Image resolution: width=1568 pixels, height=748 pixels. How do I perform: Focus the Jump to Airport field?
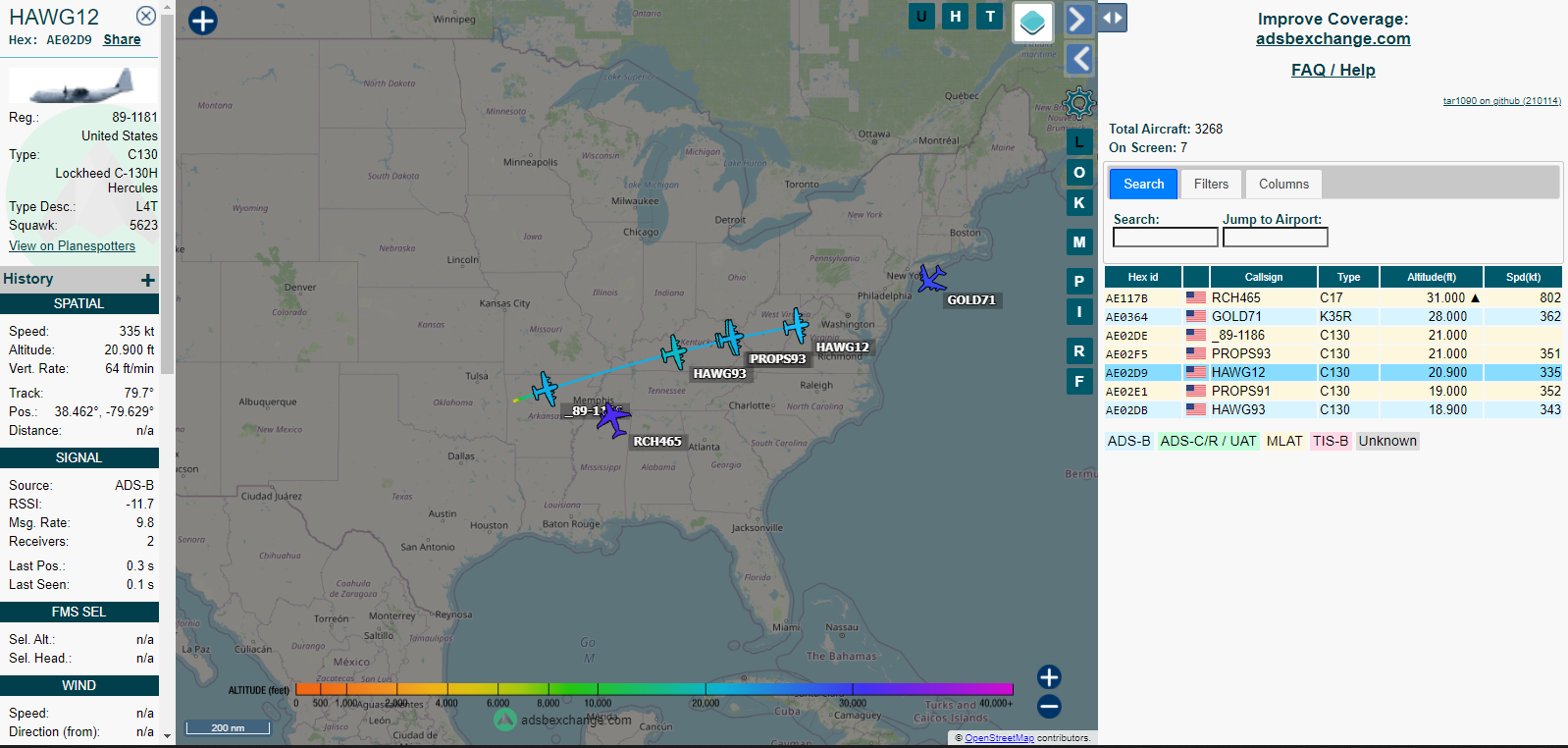[1276, 237]
